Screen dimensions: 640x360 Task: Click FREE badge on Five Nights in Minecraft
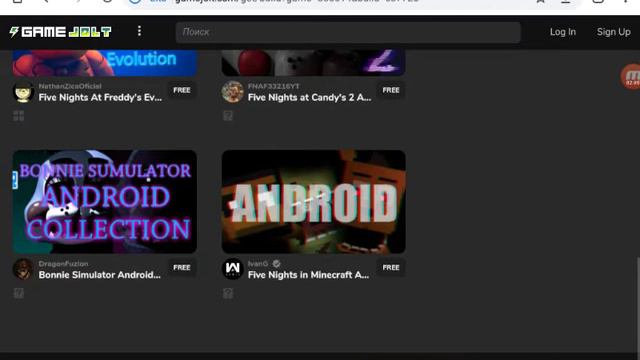point(391,268)
